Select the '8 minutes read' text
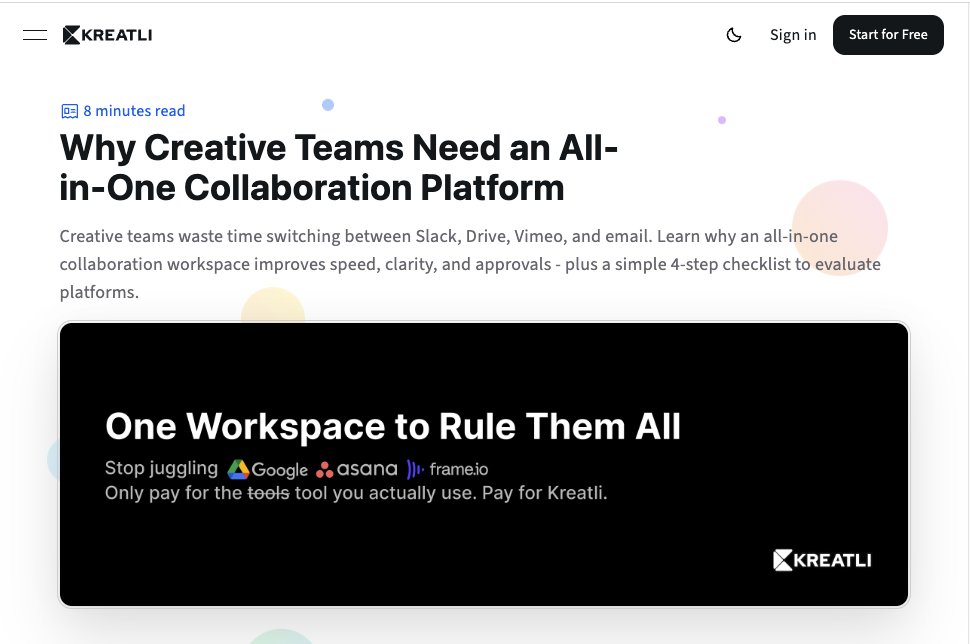Screen dimensions: 970x644 134,111
